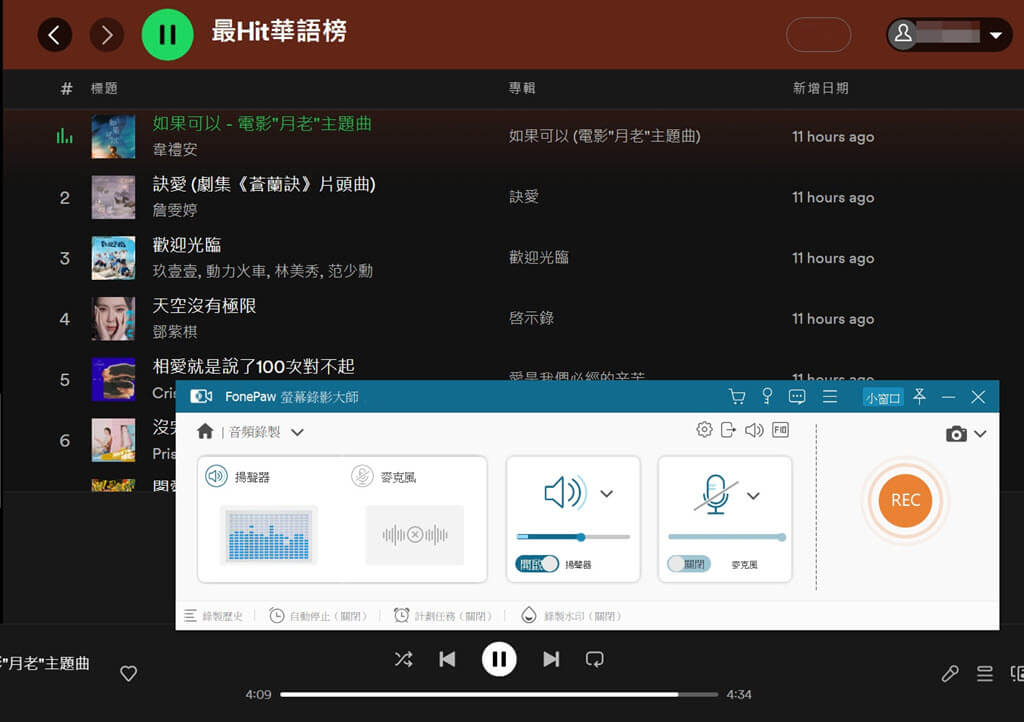
Task: Go back with Spotify's back arrow
Action: pos(54,35)
